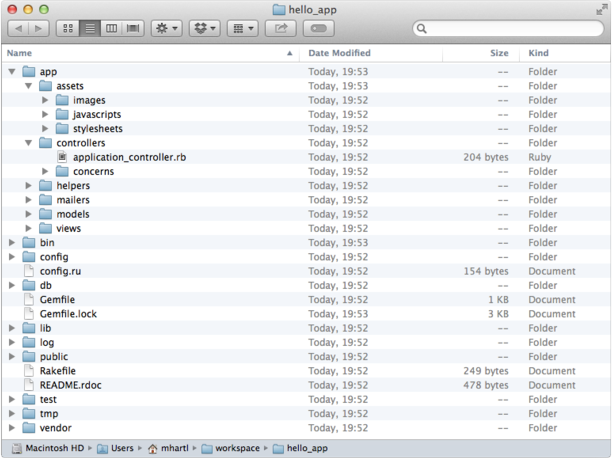612x458 pixels.
Task: Collapse the app folder
Action: click(12, 72)
